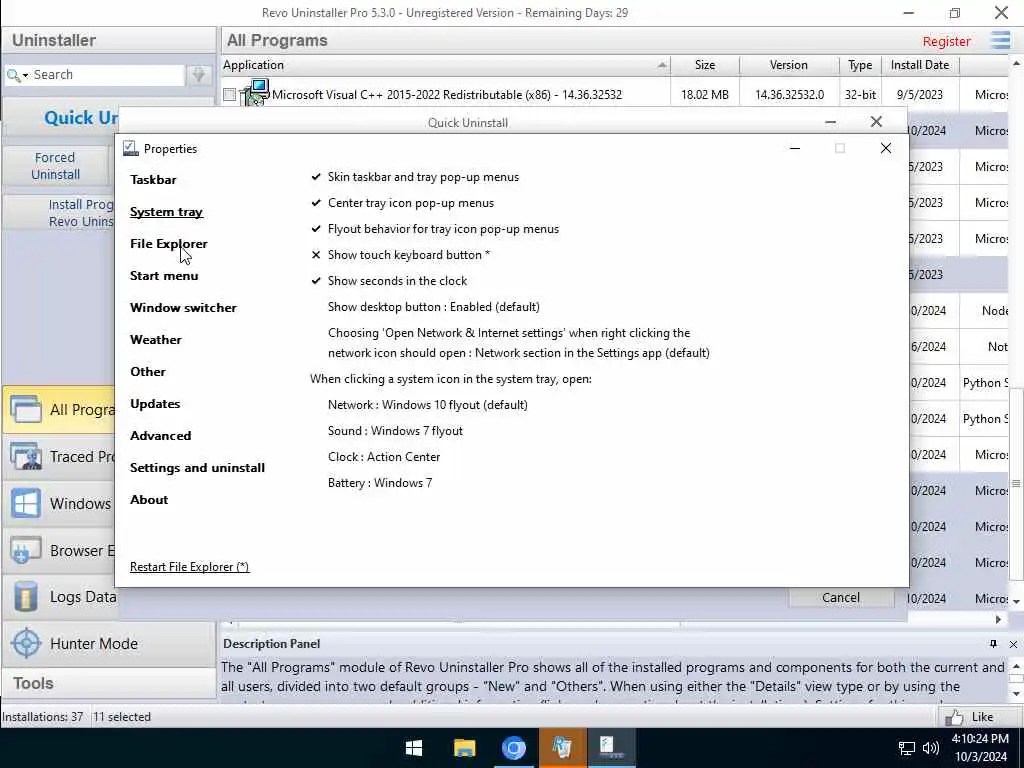Open the File Explorer settings section
The image size is (1024, 768).
click(168, 244)
